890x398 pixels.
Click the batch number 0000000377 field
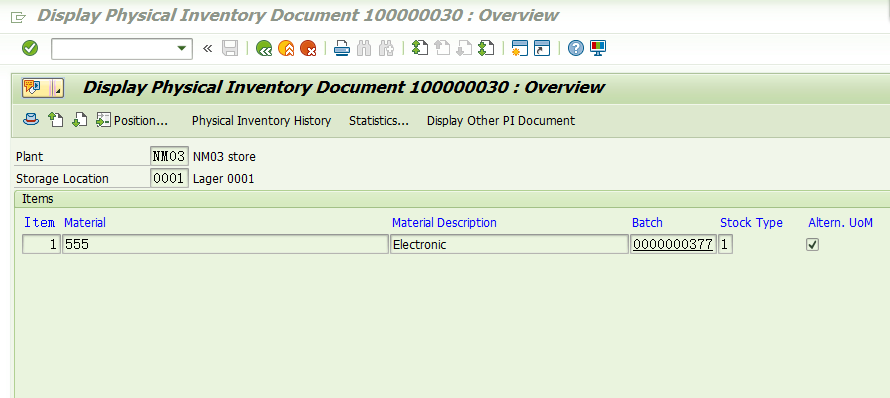click(673, 245)
